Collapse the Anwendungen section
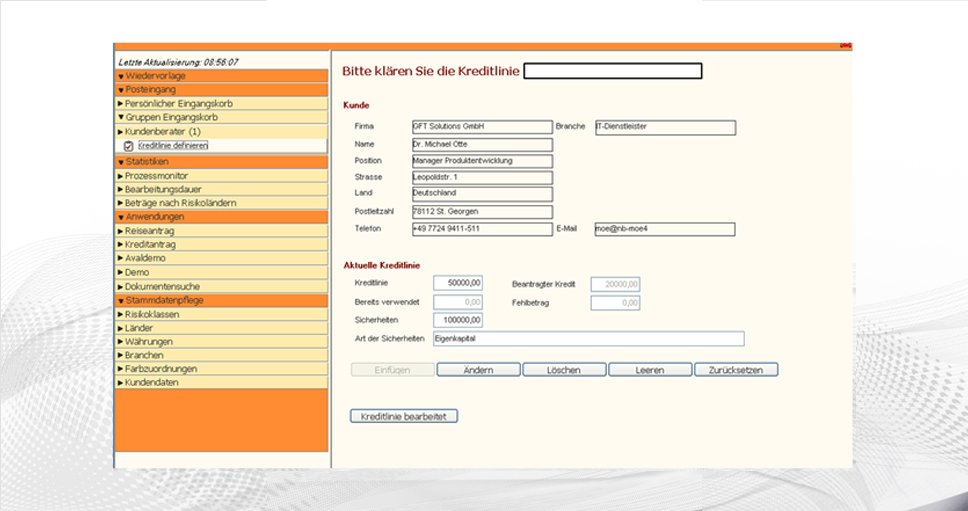This screenshot has height=511, width=968. [221, 217]
